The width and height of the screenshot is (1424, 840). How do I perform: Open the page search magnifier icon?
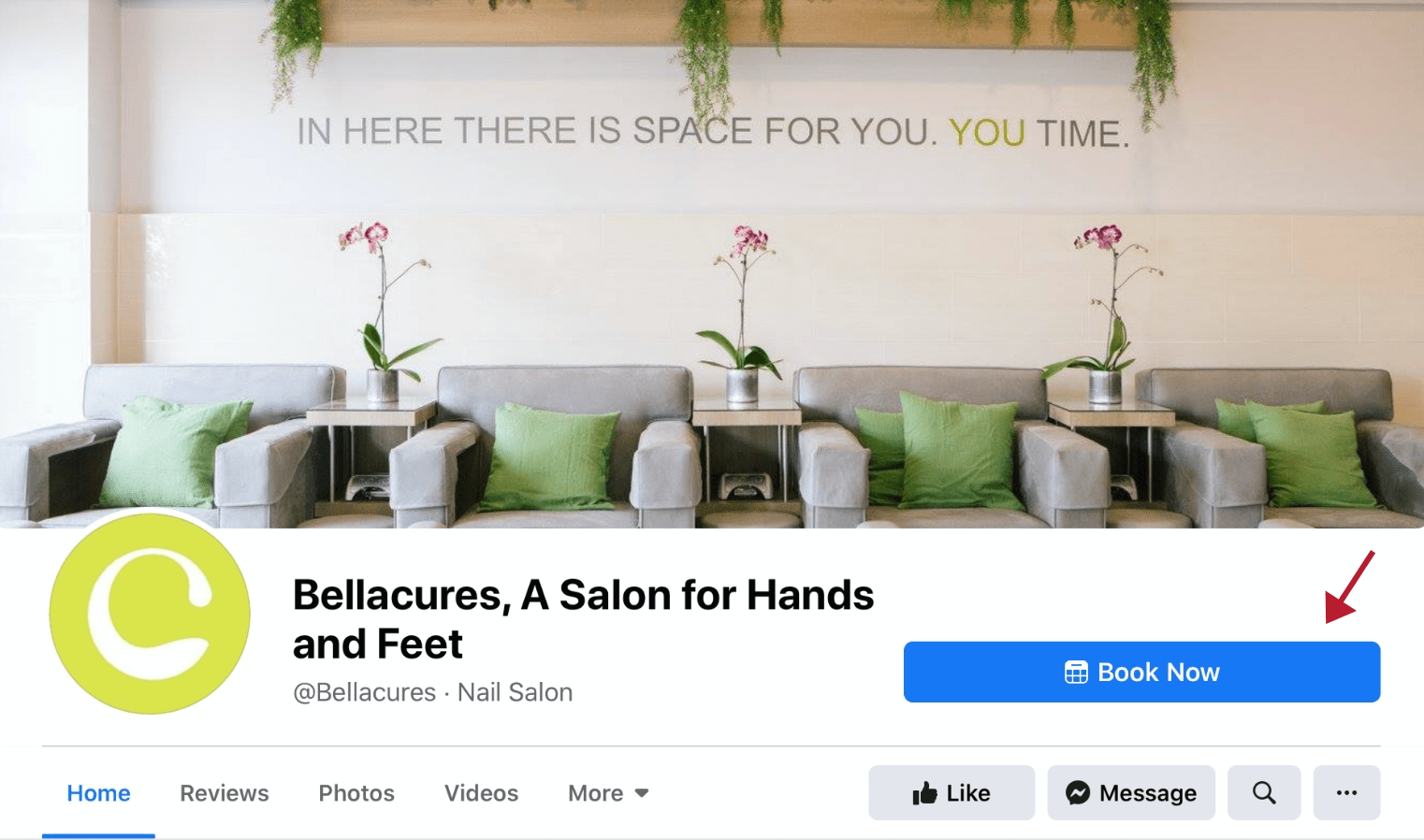click(x=1264, y=793)
